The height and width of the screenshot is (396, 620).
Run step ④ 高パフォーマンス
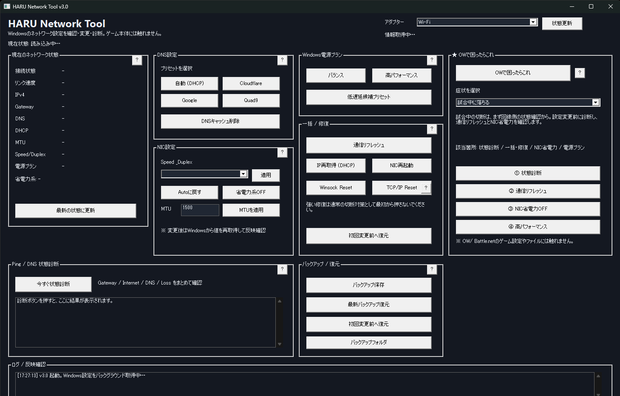click(x=527, y=227)
